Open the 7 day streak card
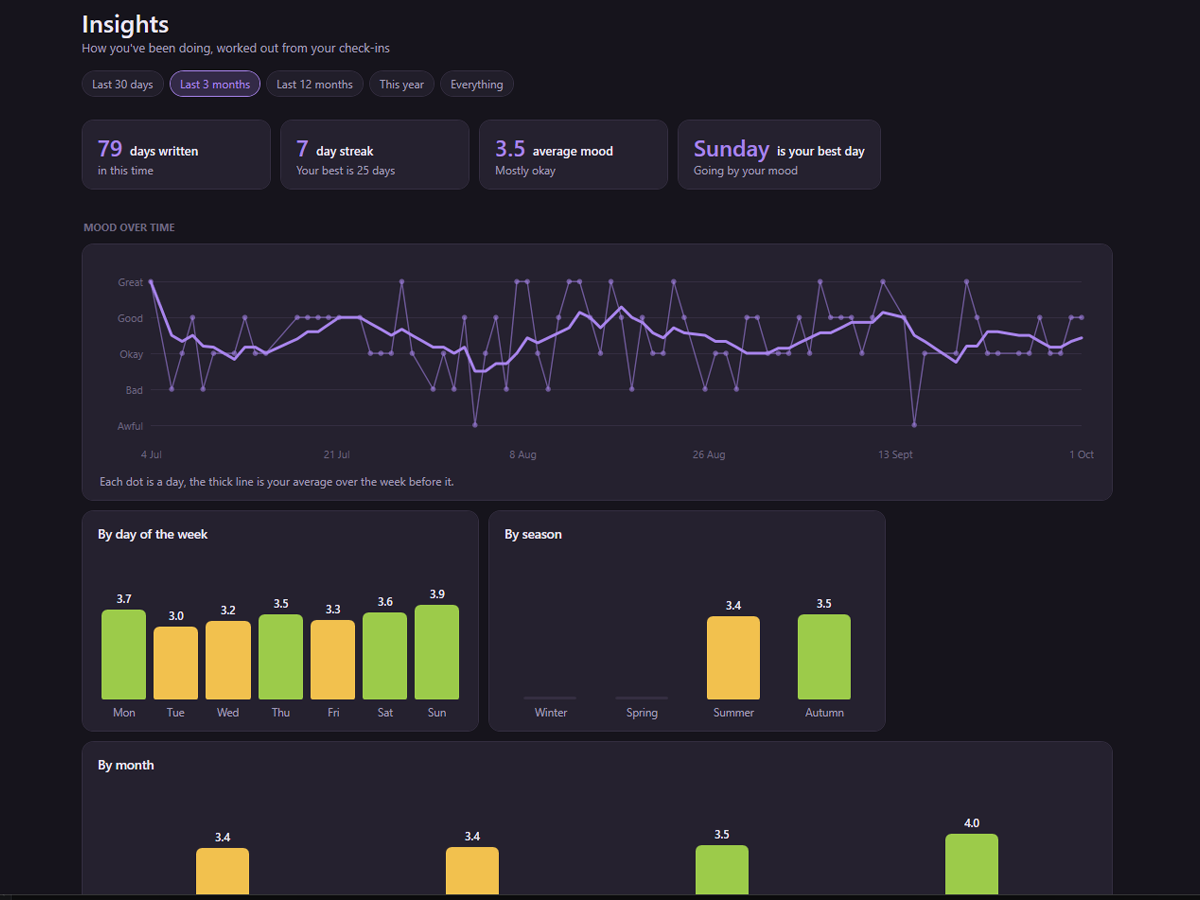 pos(374,155)
